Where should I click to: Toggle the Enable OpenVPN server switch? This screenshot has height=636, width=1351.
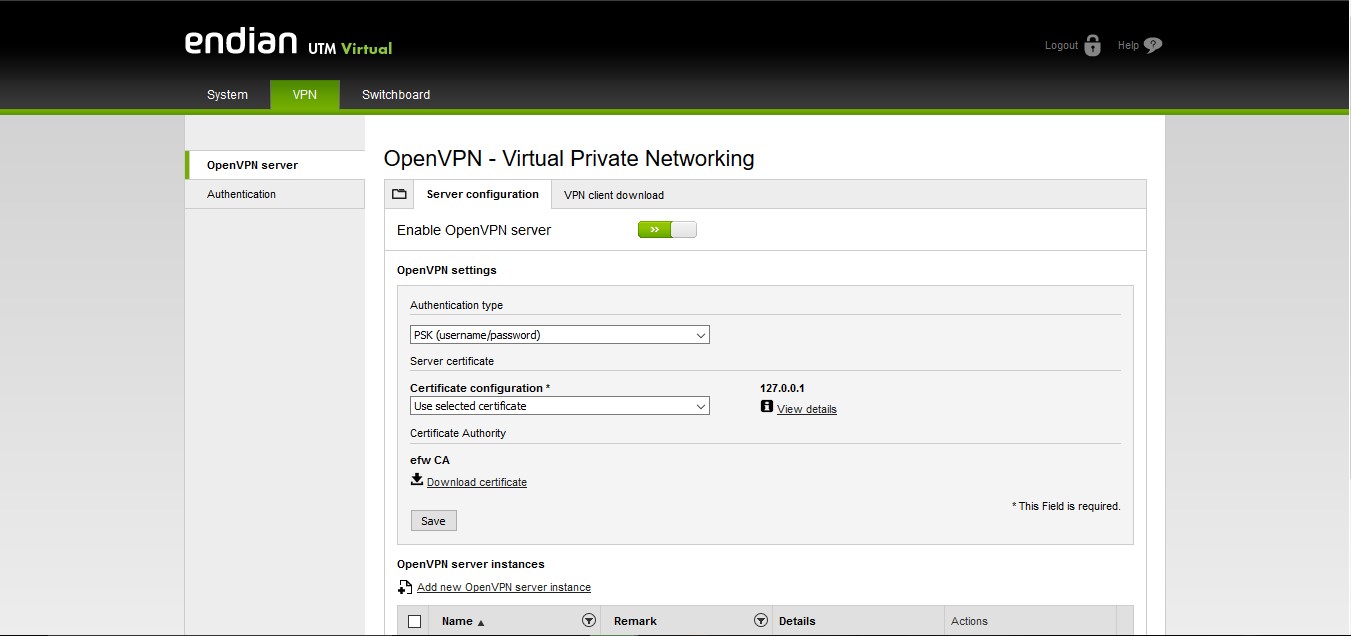pos(667,230)
